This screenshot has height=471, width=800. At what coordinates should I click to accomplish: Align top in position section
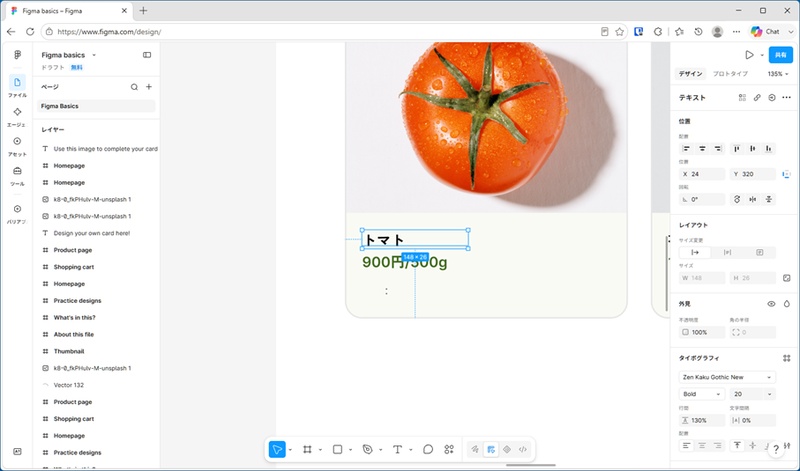(x=737, y=148)
